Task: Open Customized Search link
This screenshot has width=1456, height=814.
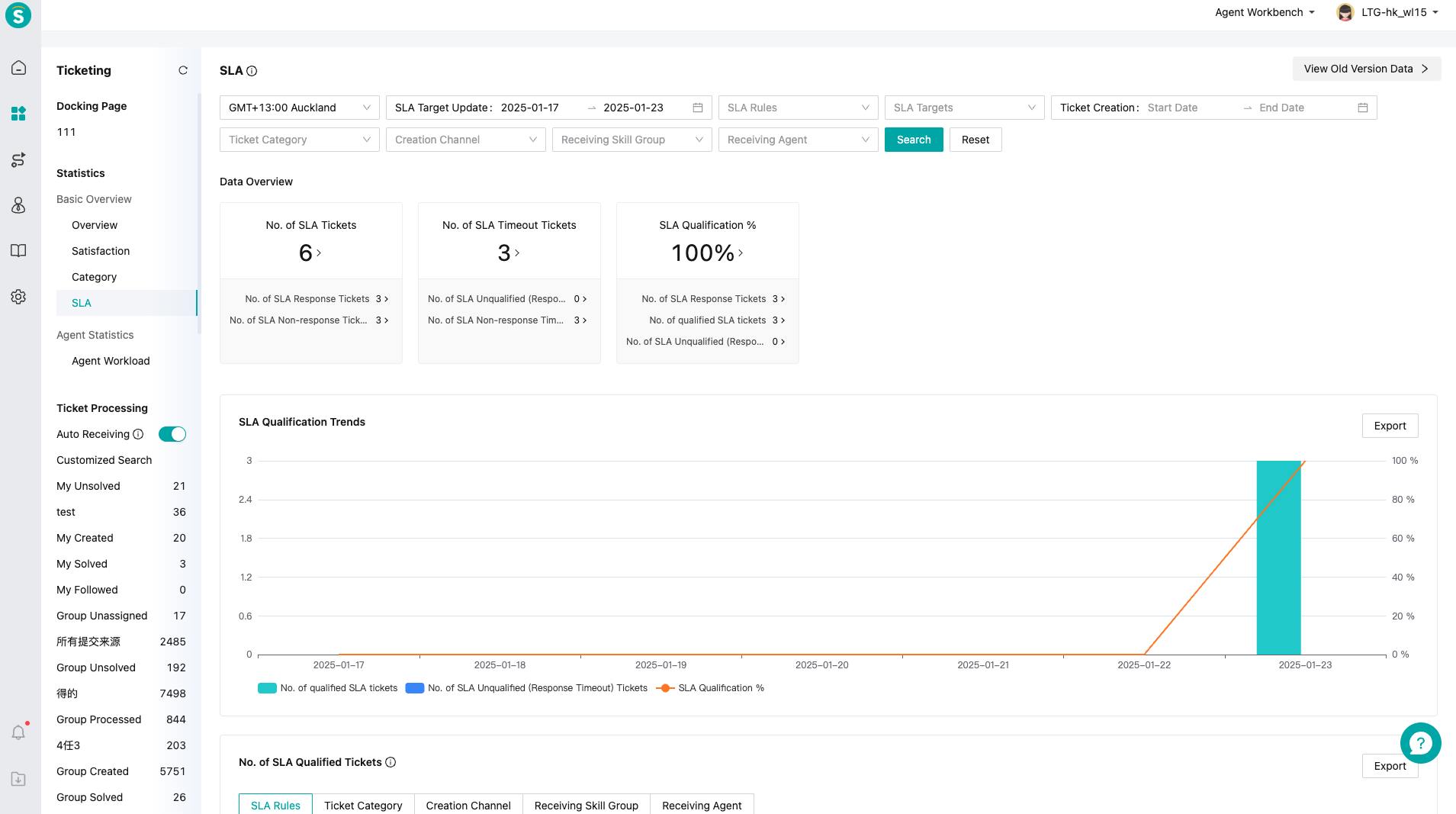Action: [104, 460]
